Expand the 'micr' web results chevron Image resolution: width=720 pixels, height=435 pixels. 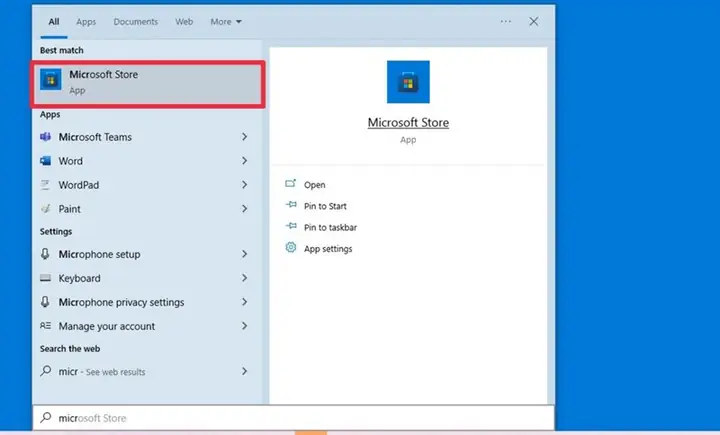pos(245,371)
